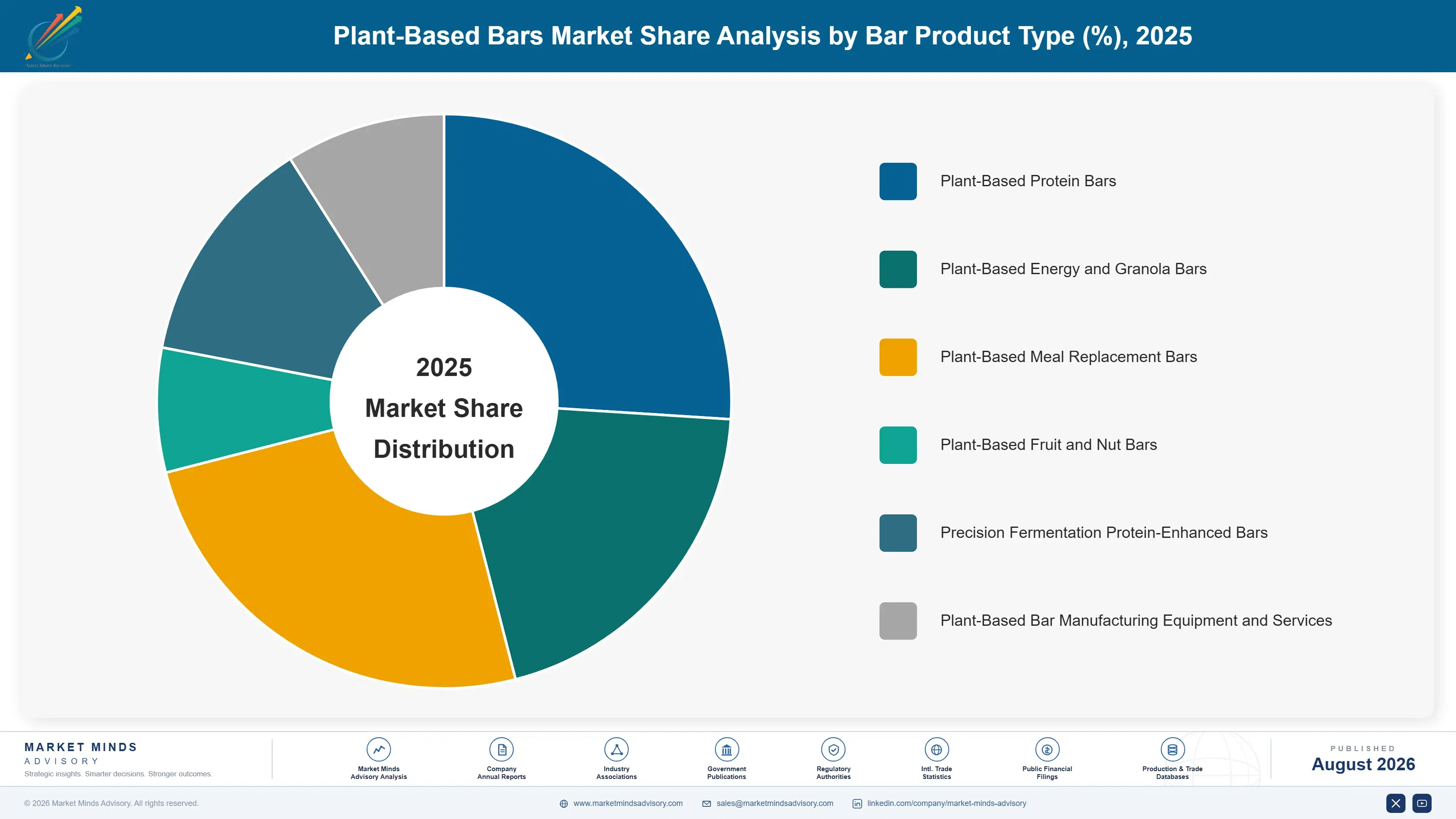Click the 'Plant-Based Meal Replacement Bars' label
Screen dimensions: 1456x819
pos(1068,357)
